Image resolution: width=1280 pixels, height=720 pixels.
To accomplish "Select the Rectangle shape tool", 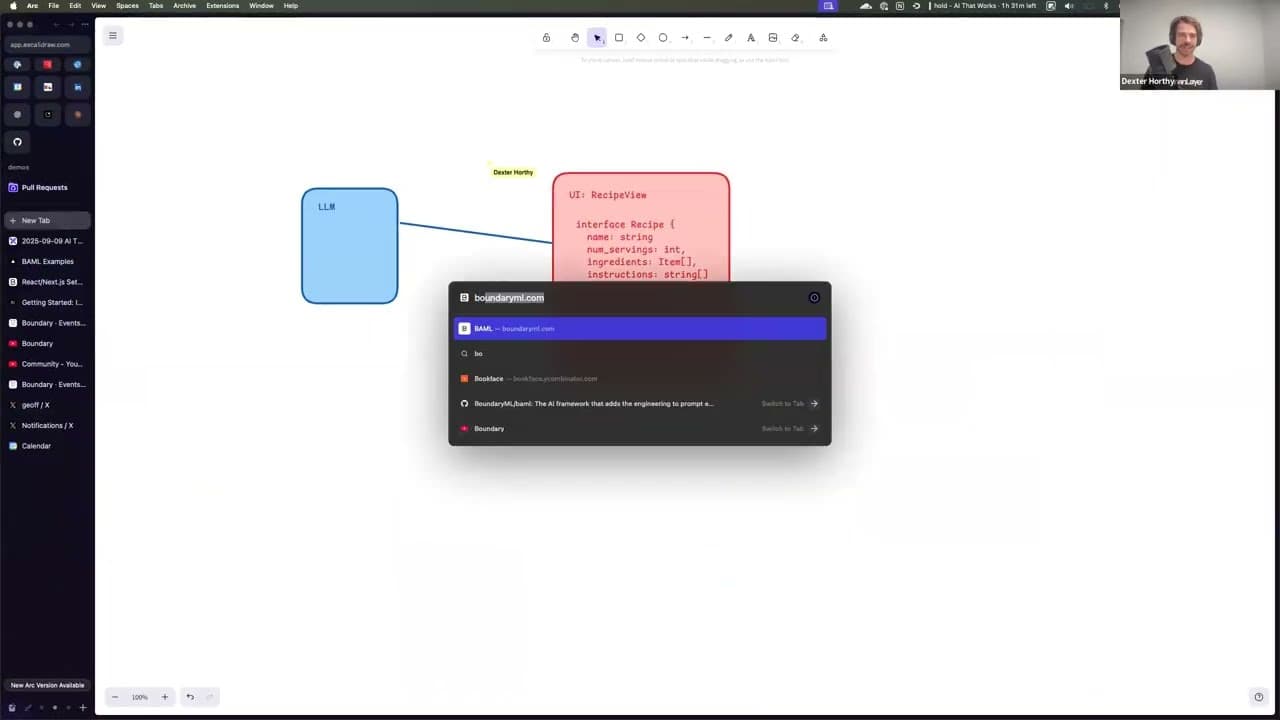I will pyautogui.click(x=619, y=38).
